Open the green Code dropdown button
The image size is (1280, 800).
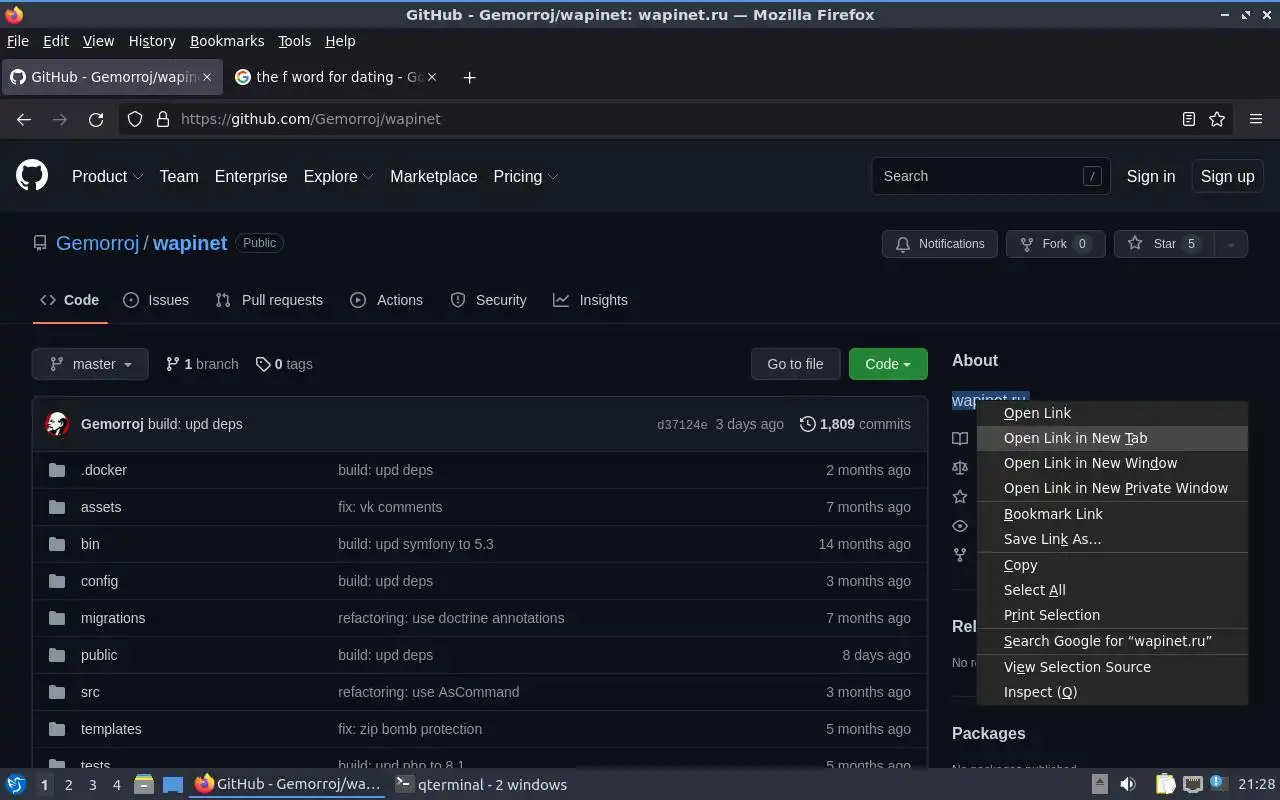888,364
